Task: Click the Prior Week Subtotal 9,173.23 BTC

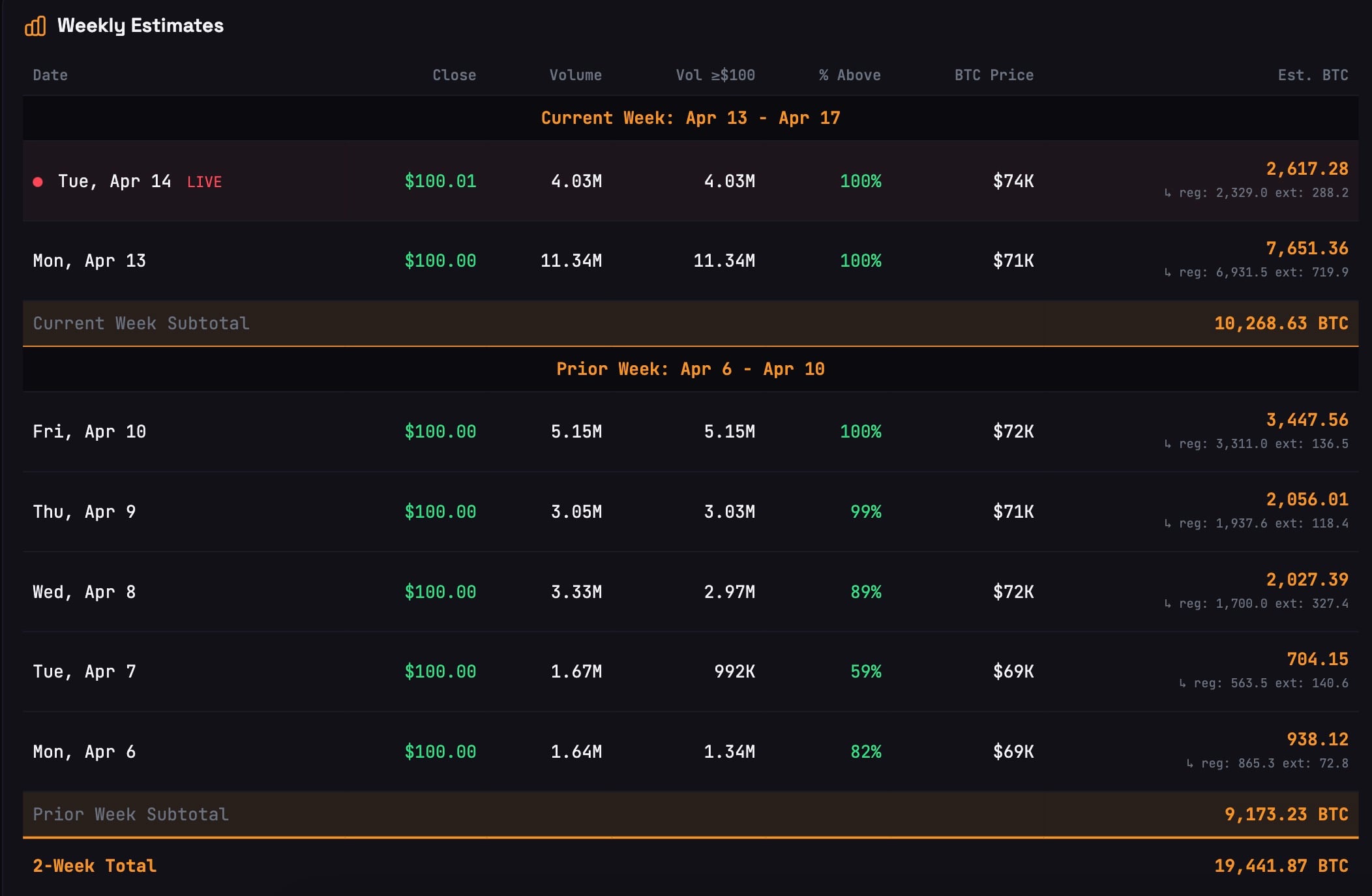Action: [x=1285, y=814]
